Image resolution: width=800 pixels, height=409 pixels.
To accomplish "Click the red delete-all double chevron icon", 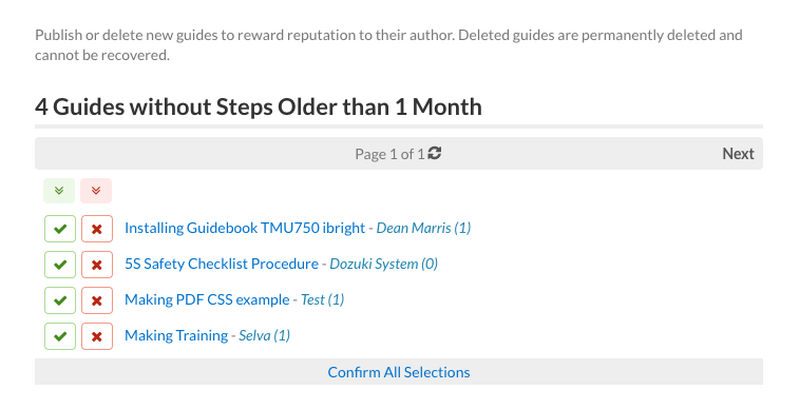I will click(96, 191).
